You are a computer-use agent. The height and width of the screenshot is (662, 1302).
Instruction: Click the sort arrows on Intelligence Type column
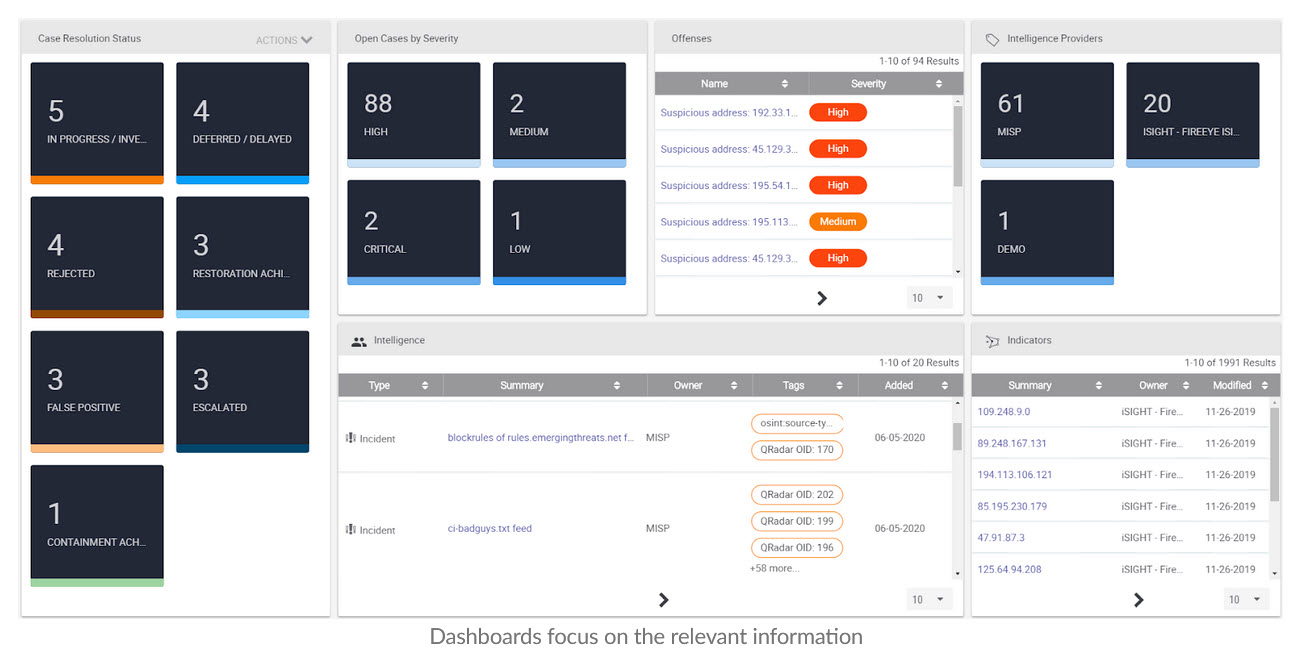pos(425,386)
